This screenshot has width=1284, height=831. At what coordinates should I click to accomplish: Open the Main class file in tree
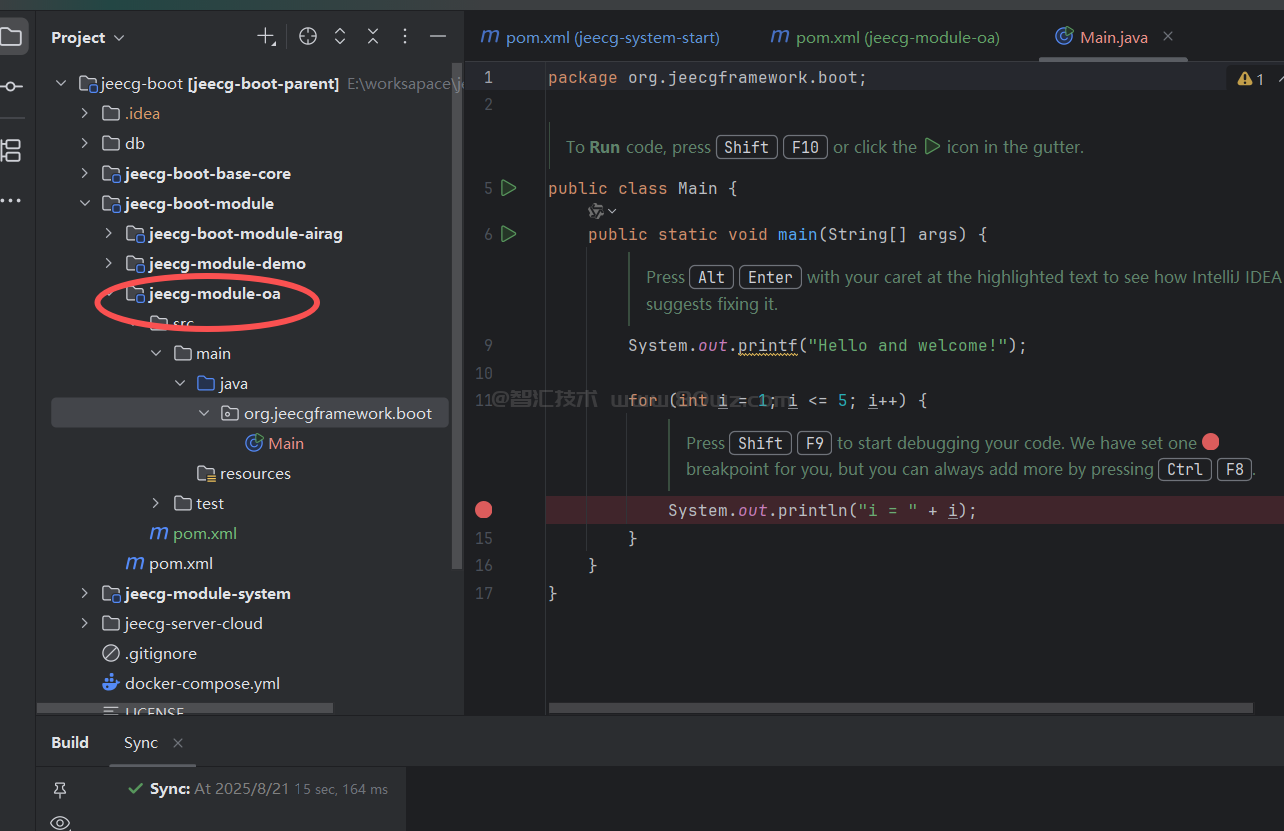point(275,443)
